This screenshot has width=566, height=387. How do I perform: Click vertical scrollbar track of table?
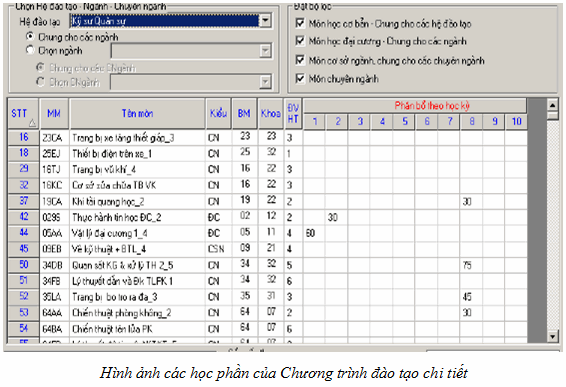(553, 226)
